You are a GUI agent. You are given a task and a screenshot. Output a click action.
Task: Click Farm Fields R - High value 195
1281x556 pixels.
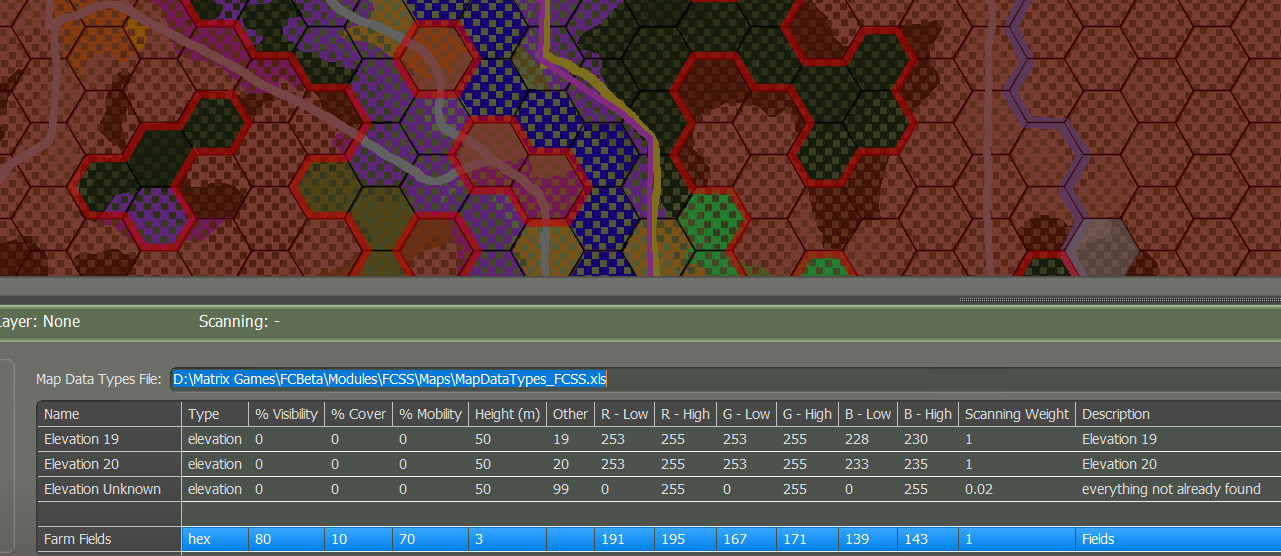[x=686, y=539]
